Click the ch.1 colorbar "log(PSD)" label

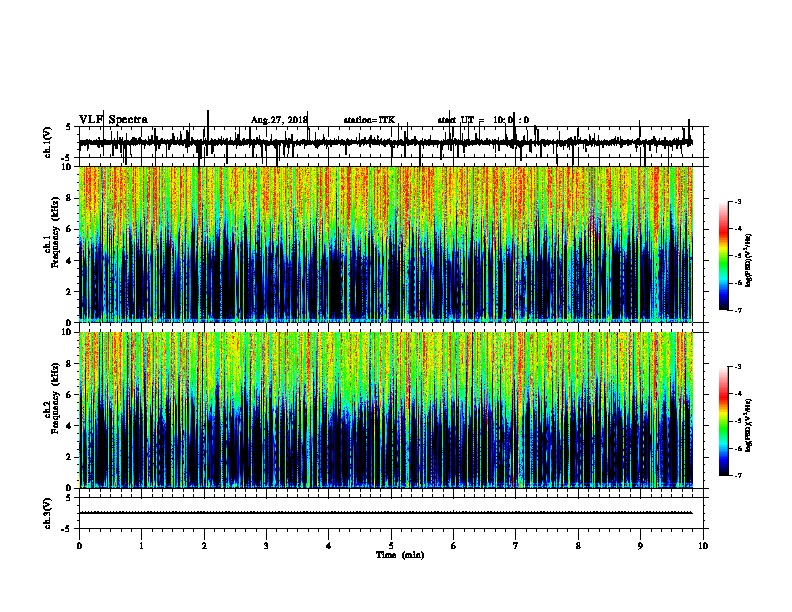[749, 260]
